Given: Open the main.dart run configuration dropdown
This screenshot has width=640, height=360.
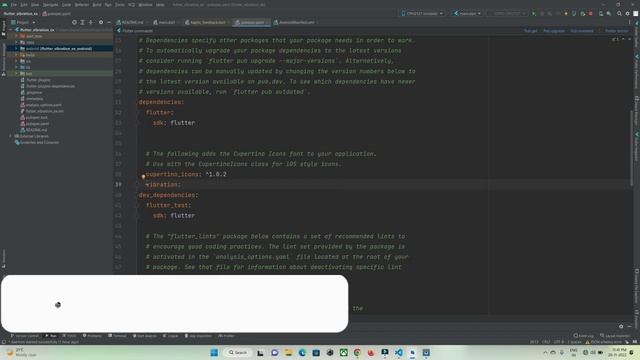Looking at the screenshot, I should [x=467, y=13].
